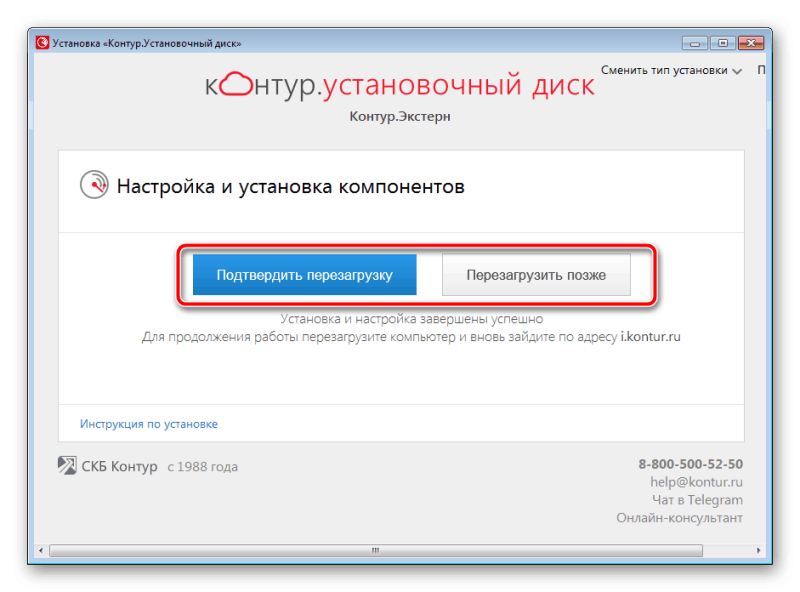Click the phone number 8-800-500-52-50
Viewport: 800px width, 592px height.
(690, 464)
